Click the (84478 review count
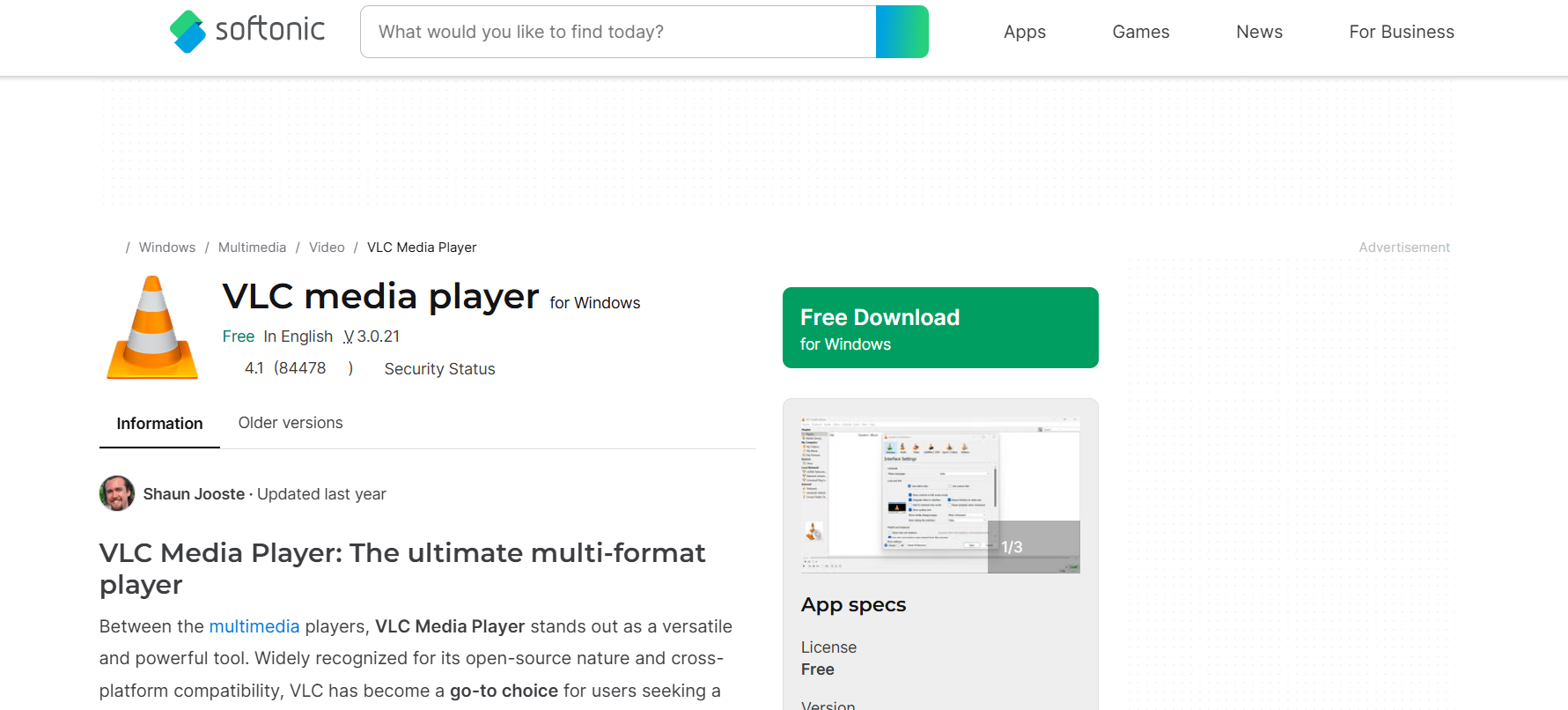 (300, 368)
